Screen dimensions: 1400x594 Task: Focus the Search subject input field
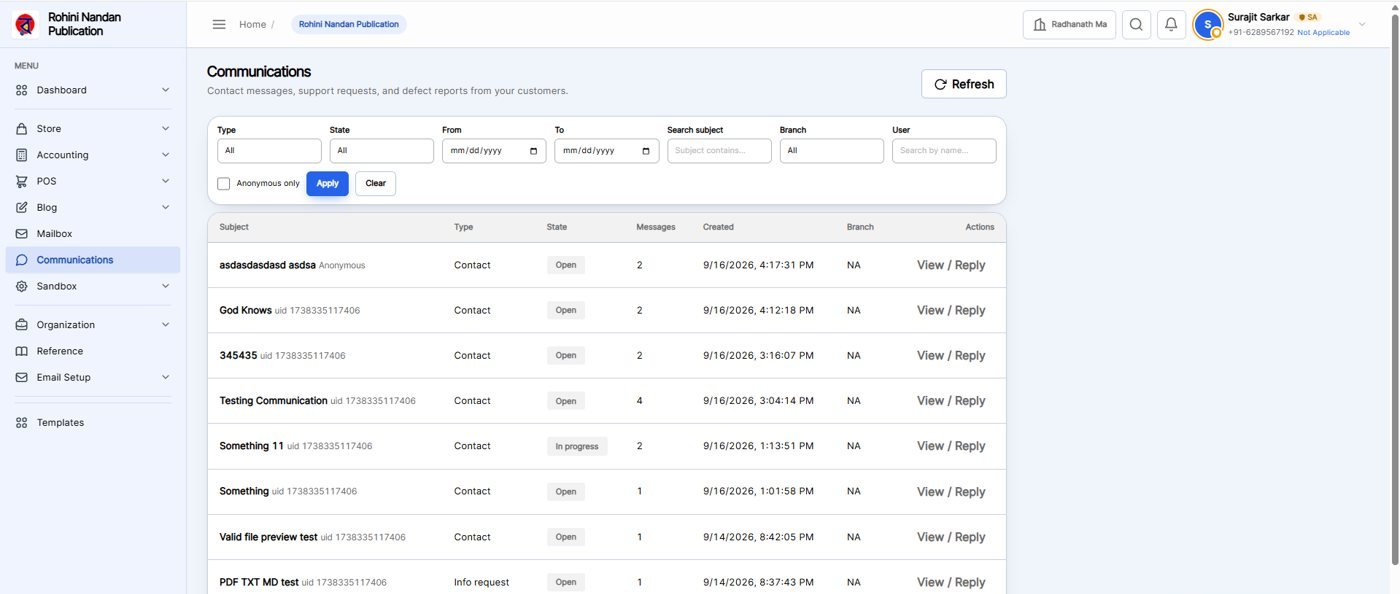pyautogui.click(x=720, y=151)
